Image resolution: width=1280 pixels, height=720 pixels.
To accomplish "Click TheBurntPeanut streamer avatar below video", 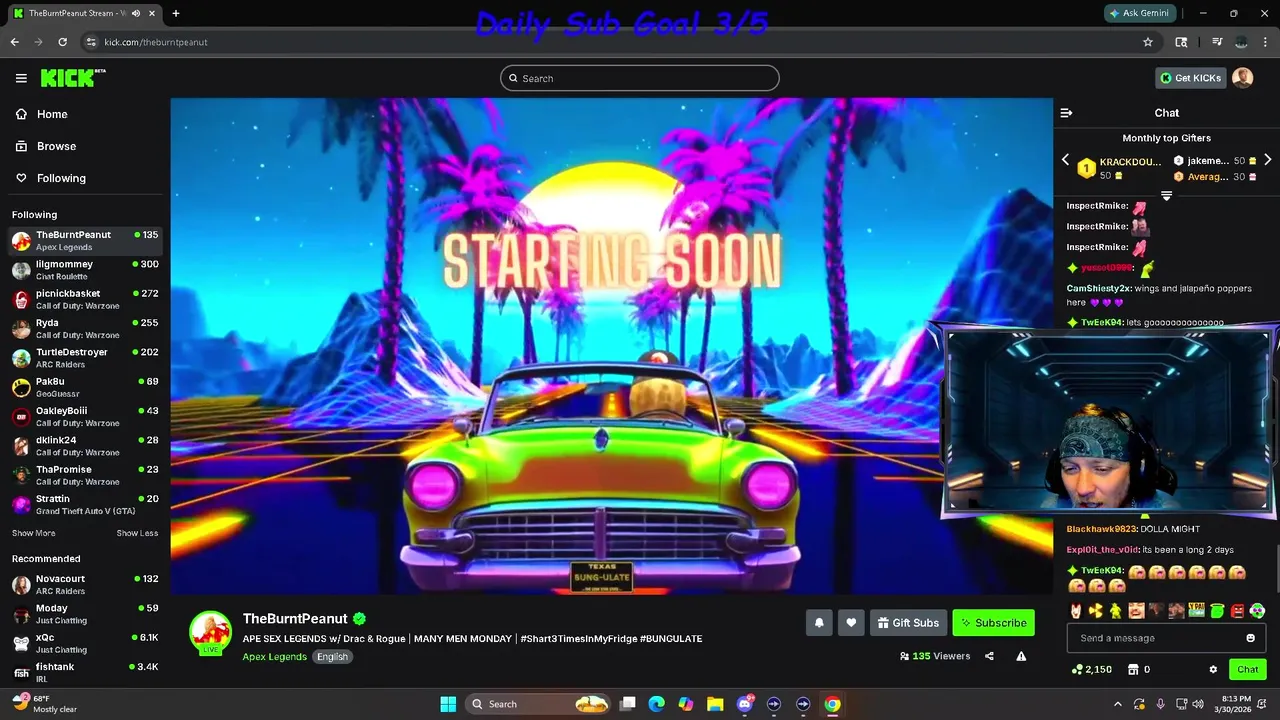I will tap(210, 632).
